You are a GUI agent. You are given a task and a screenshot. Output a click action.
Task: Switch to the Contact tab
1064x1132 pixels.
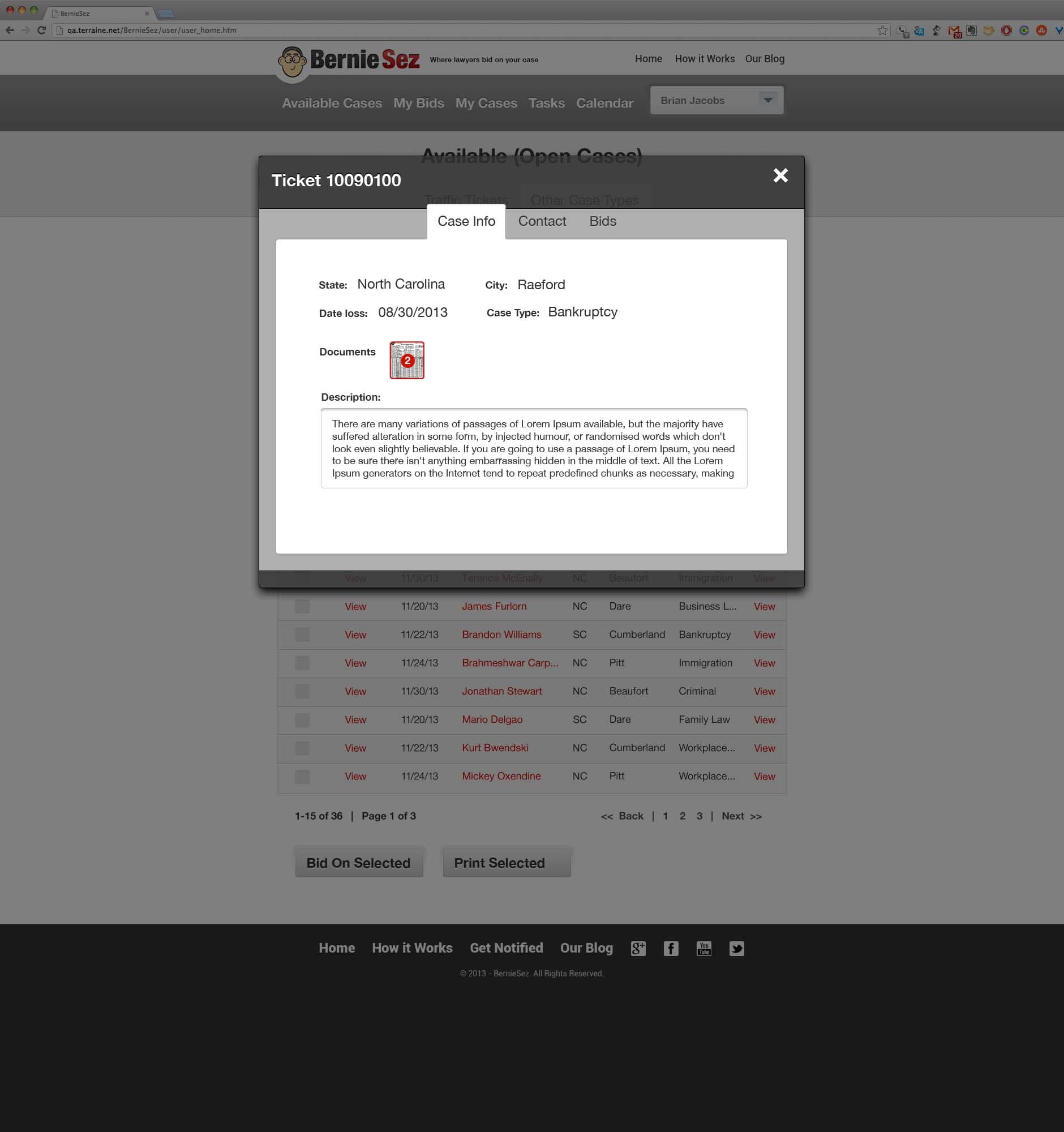pyautogui.click(x=542, y=221)
